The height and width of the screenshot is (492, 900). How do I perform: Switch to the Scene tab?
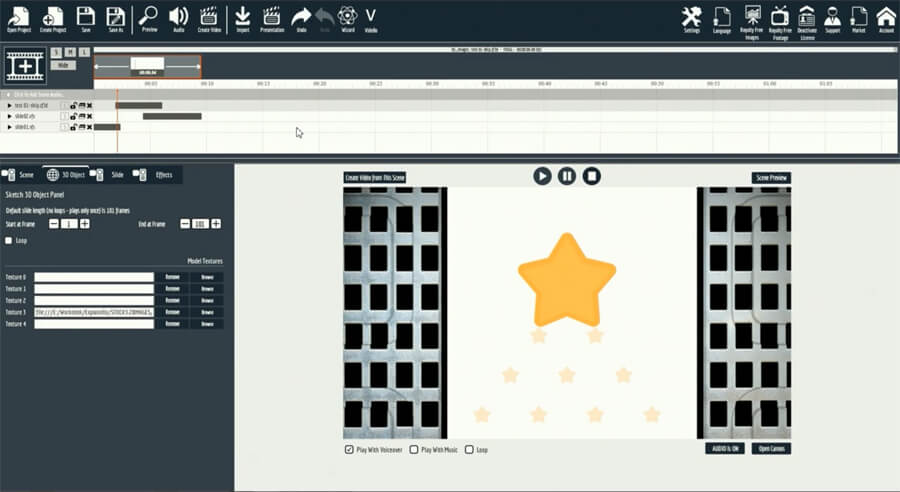(18, 175)
